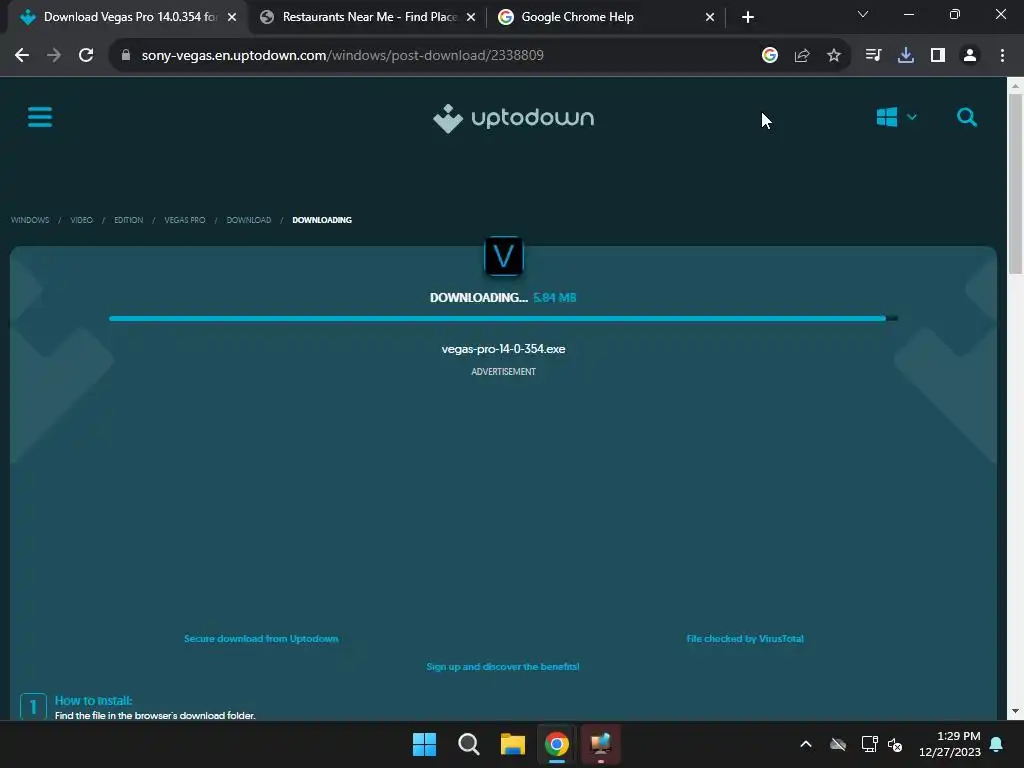Go back to the previous page
The height and width of the screenshot is (768, 1024).
pos(22,55)
